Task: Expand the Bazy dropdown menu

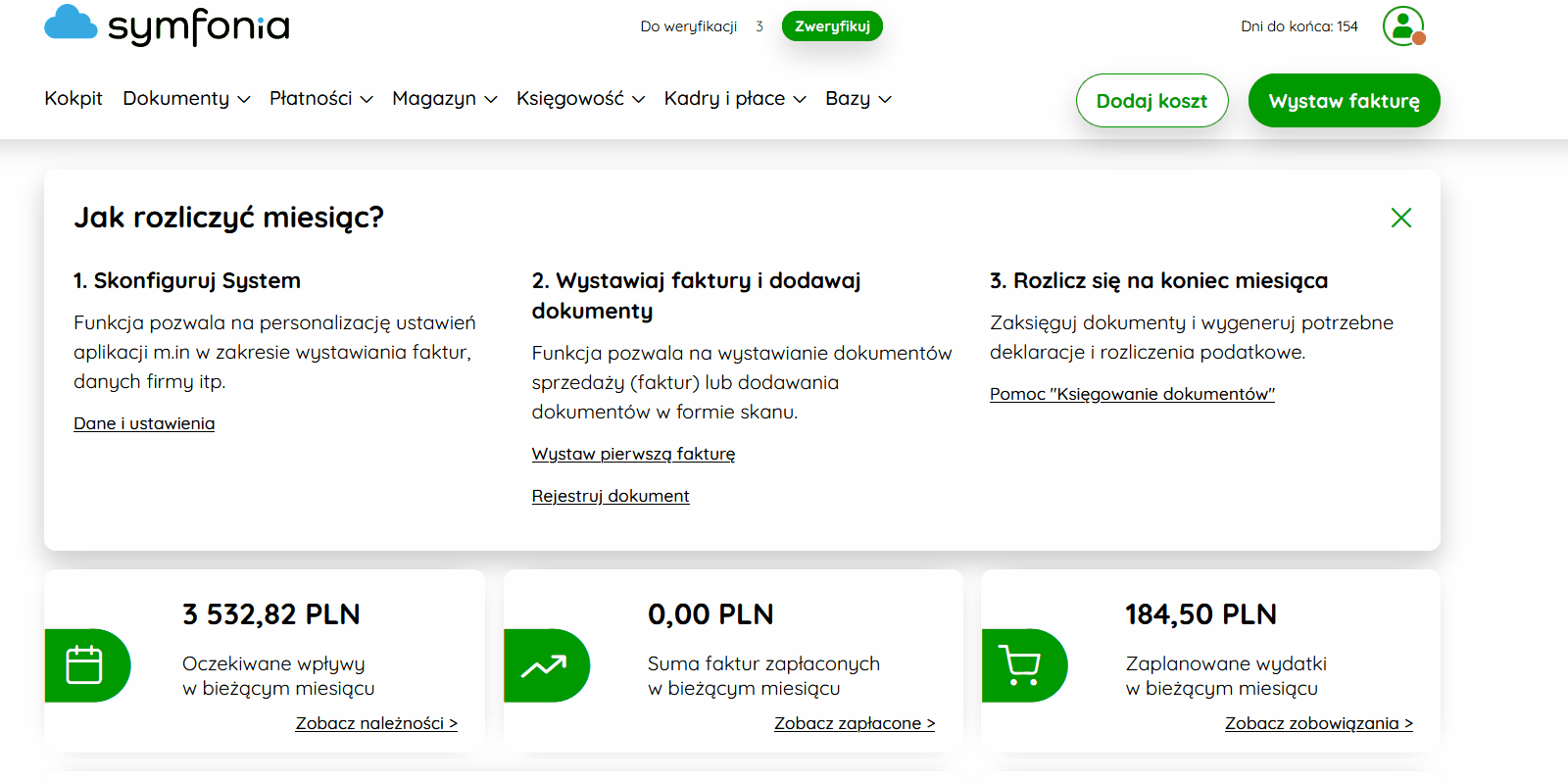Action: pos(858,98)
